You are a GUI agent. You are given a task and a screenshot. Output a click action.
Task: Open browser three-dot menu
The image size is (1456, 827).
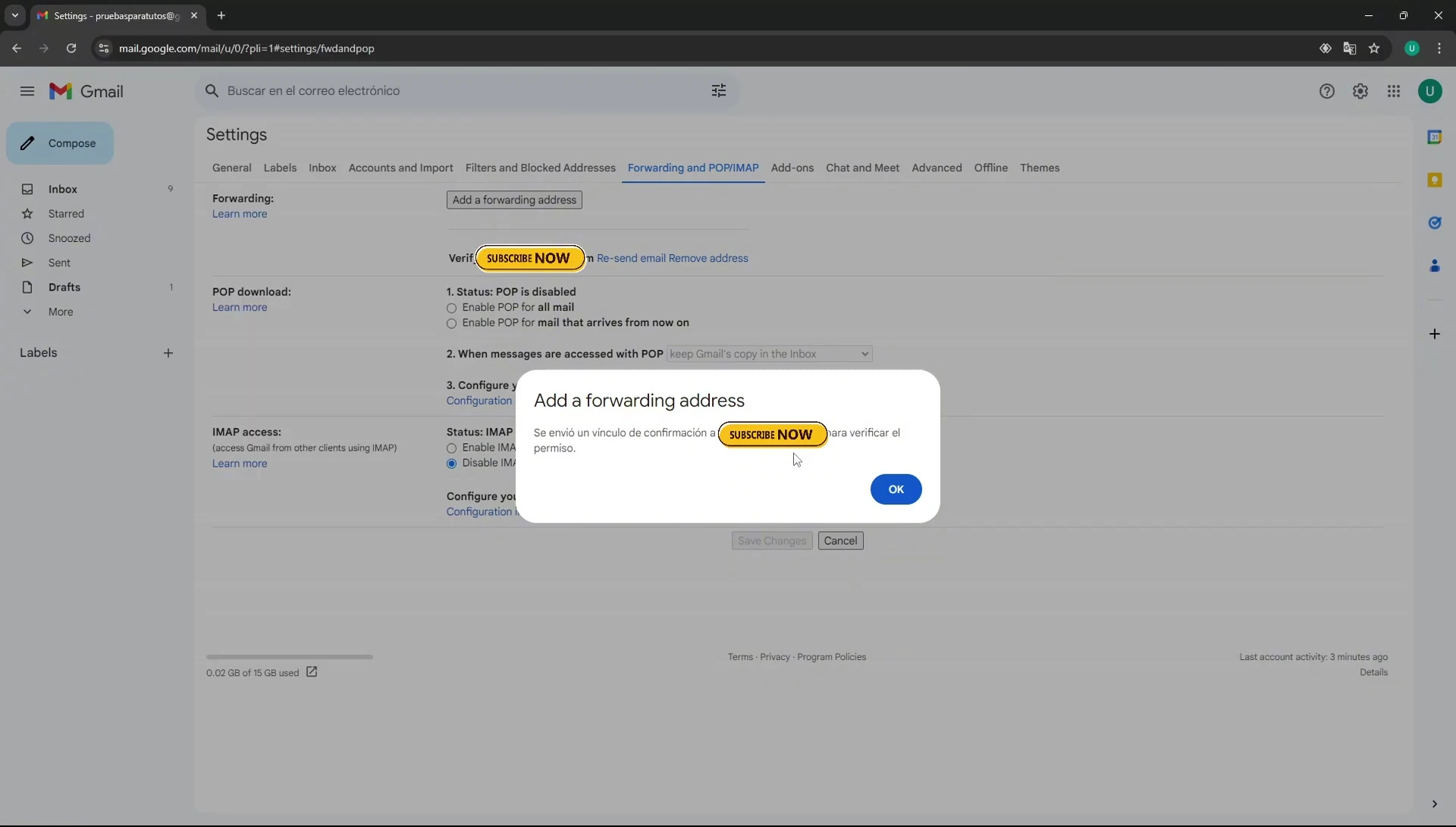[1439, 49]
